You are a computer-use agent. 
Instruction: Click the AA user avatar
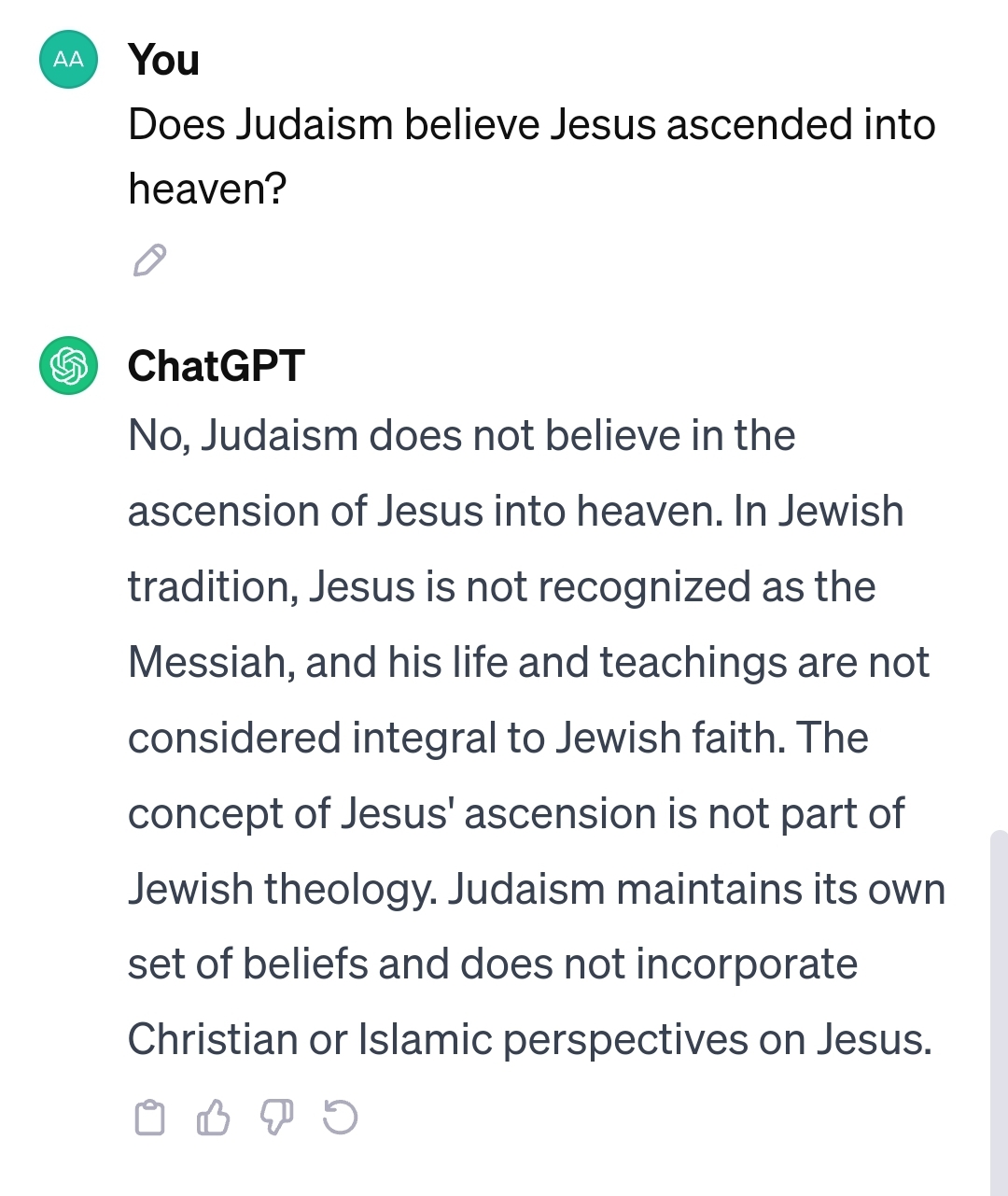tap(68, 59)
